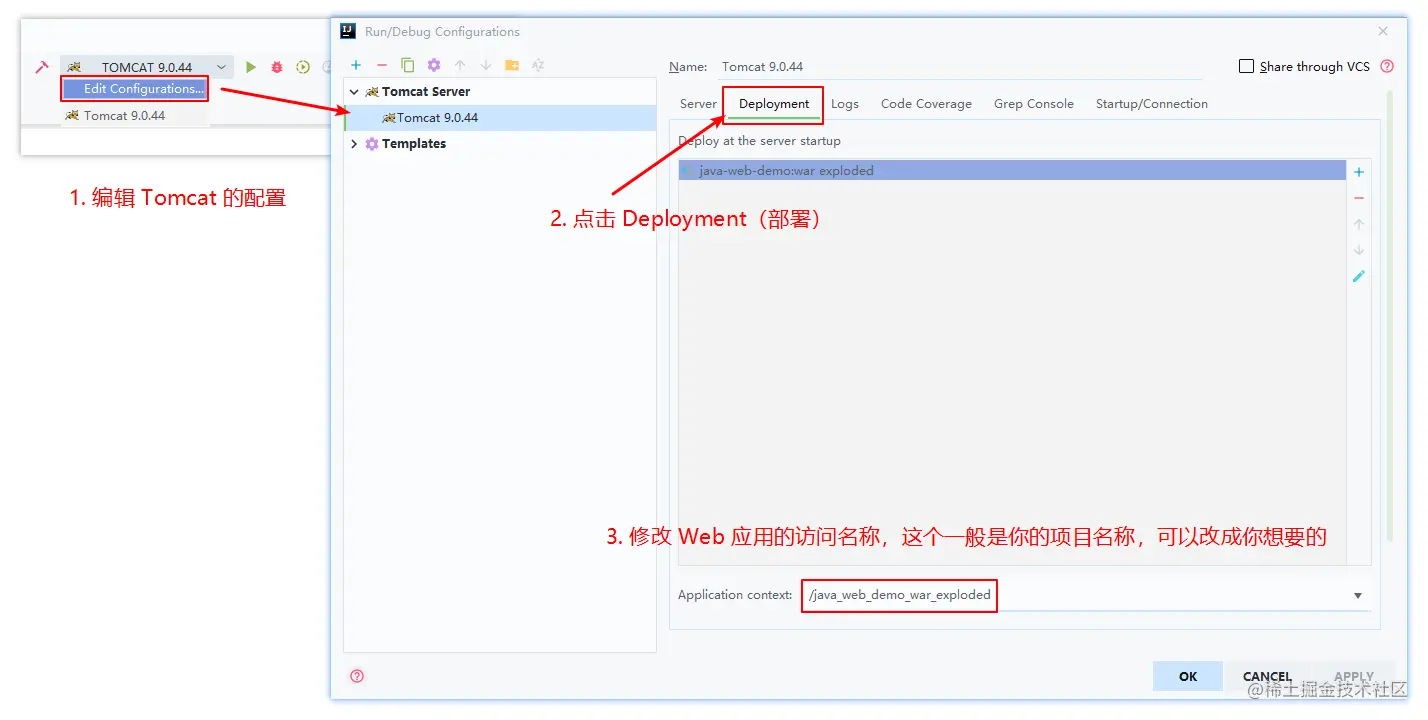Add deployment artifact with plus icon
Viewport: 1428px width, 720px height.
point(1359,172)
